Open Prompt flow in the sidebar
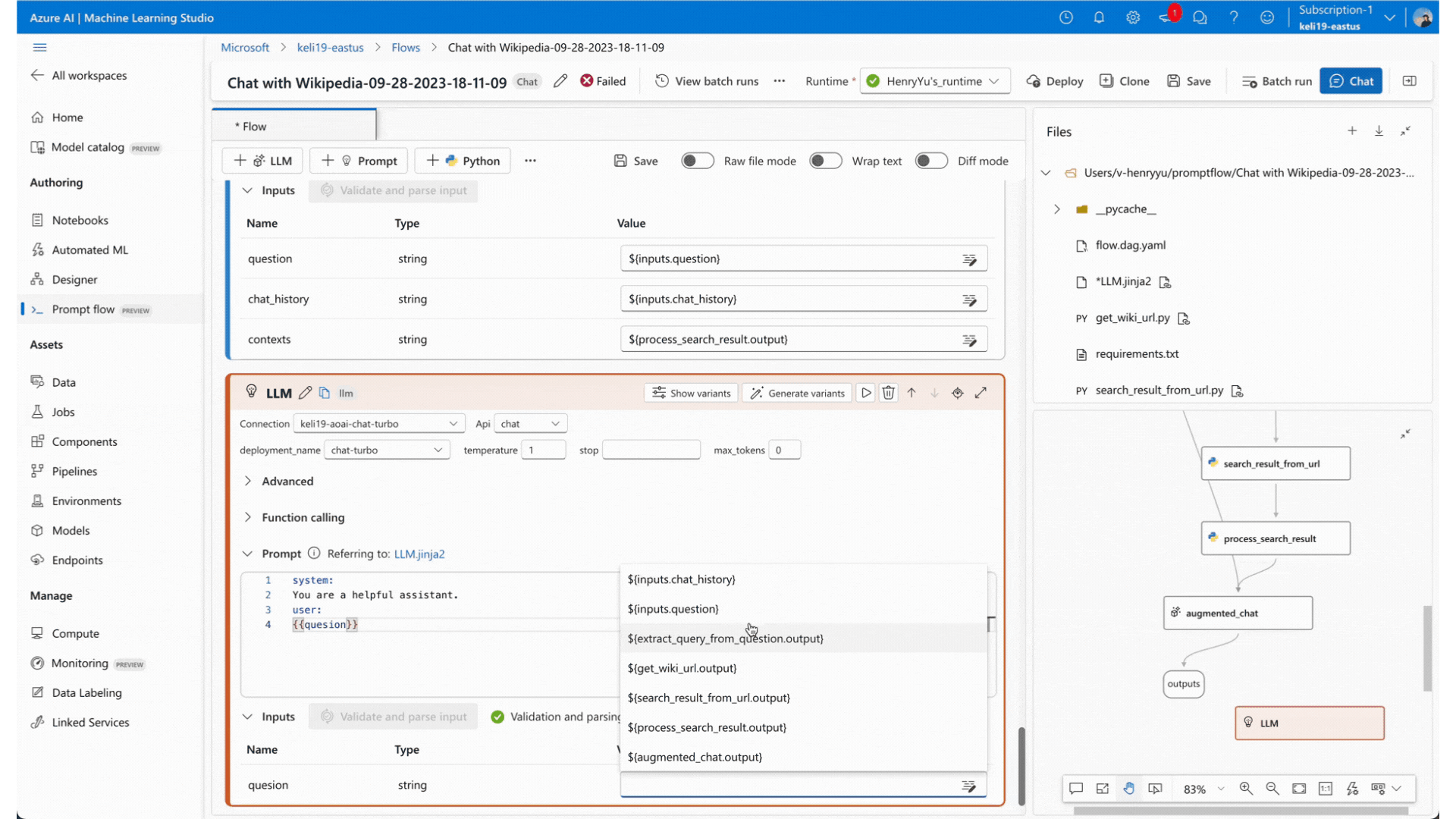This screenshot has height=819, width=1456. point(83,309)
